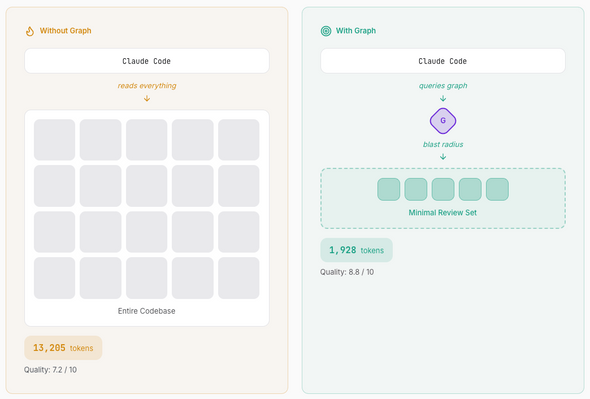
Task: Select the Claude Code box in the Without Graph panel
Action: [147, 61]
